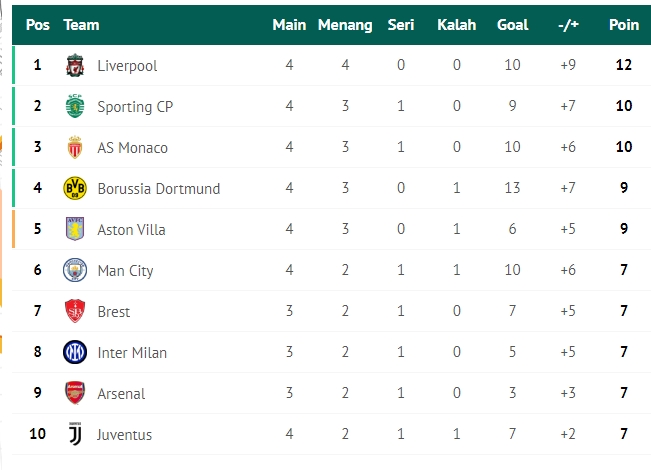Click the Inter Milan club logo

tap(75, 352)
